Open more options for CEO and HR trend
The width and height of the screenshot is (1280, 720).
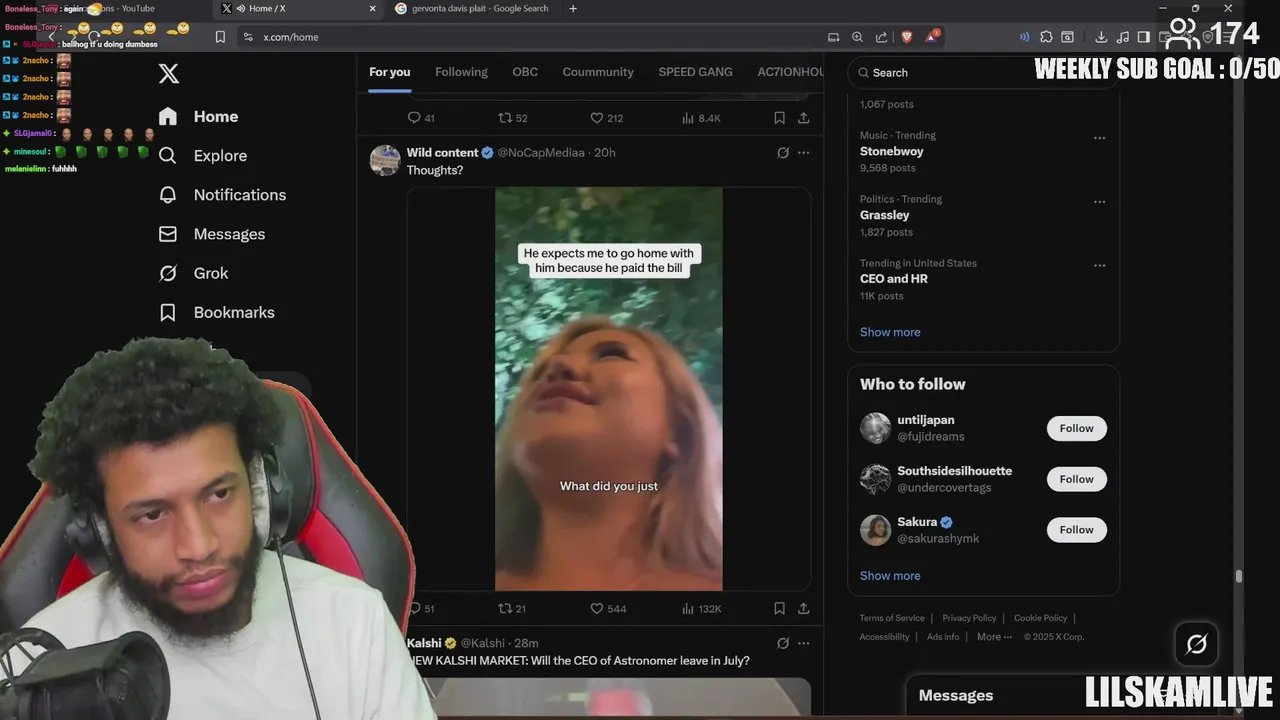click(x=1099, y=266)
